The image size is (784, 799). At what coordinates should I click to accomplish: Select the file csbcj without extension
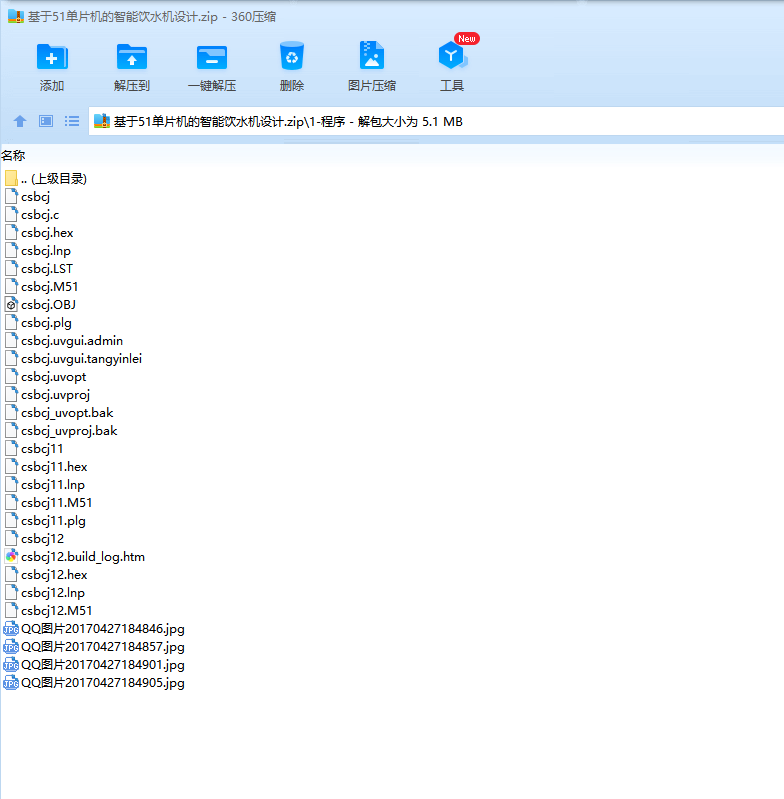28,197
